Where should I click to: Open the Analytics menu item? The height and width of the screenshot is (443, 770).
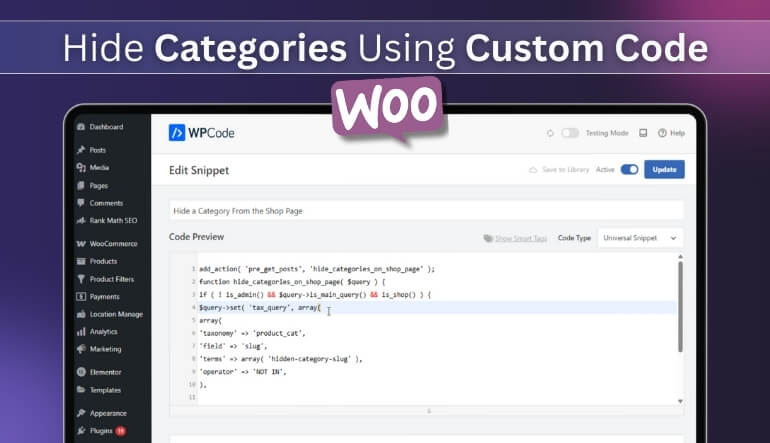click(103, 332)
